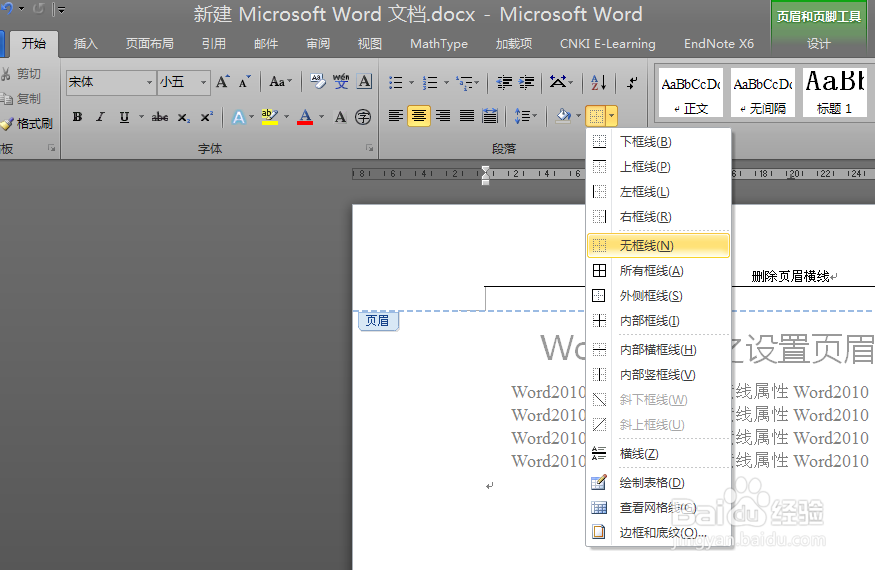Choose 横线(Z) from borders menu
The width and height of the screenshot is (875, 570).
[x=658, y=454]
